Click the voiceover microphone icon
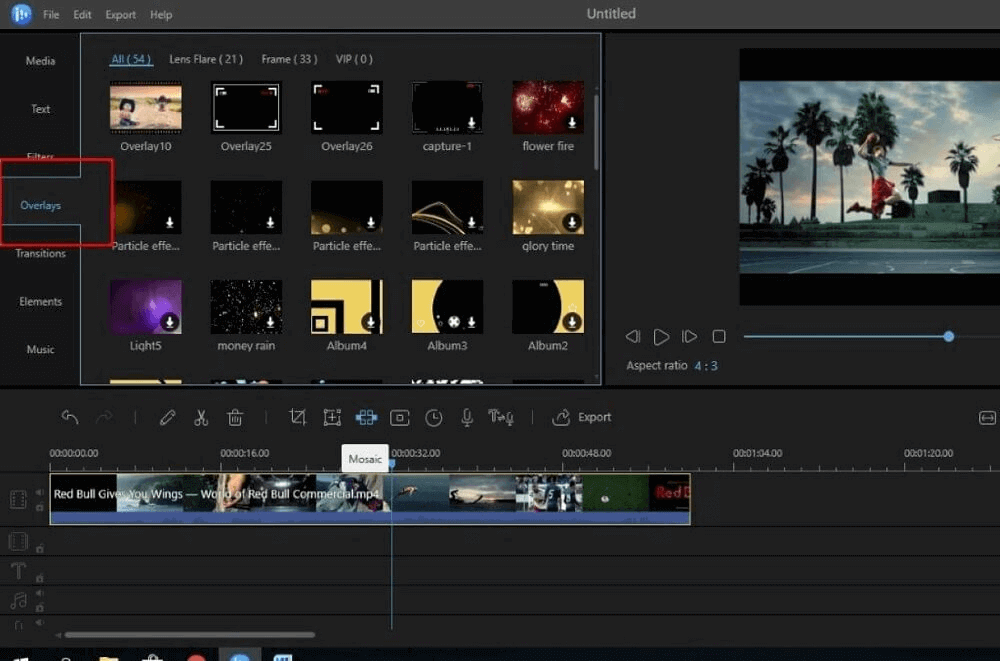The image size is (1000, 661). 467,417
